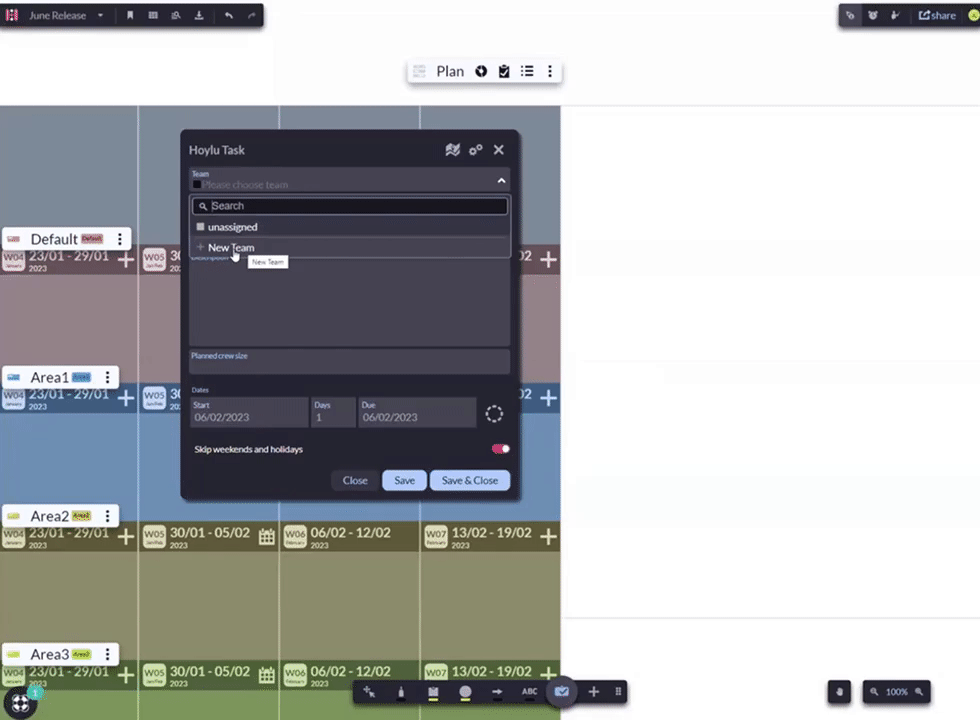Add task with plus in Area1 row right end
The height and width of the screenshot is (720, 980).
click(548, 398)
